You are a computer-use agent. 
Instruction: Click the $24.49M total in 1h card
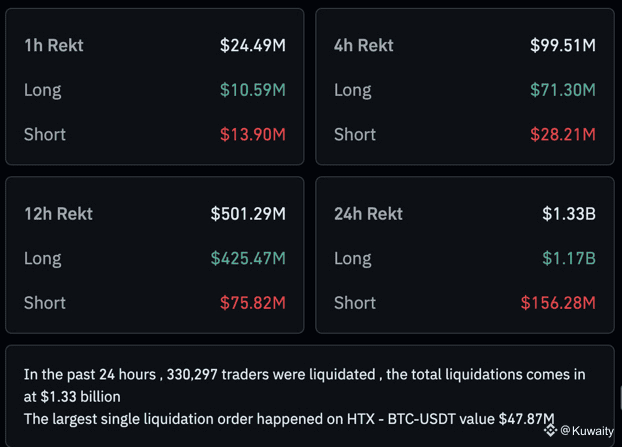pos(252,46)
